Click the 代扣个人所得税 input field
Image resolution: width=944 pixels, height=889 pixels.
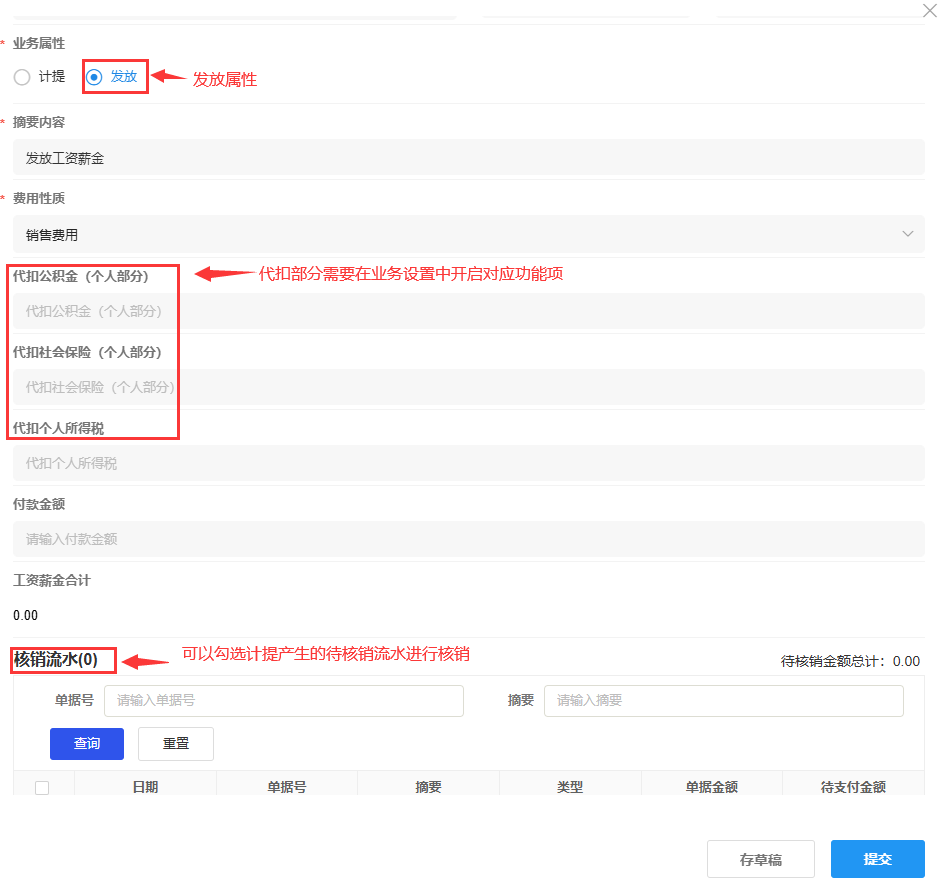tap(468, 463)
